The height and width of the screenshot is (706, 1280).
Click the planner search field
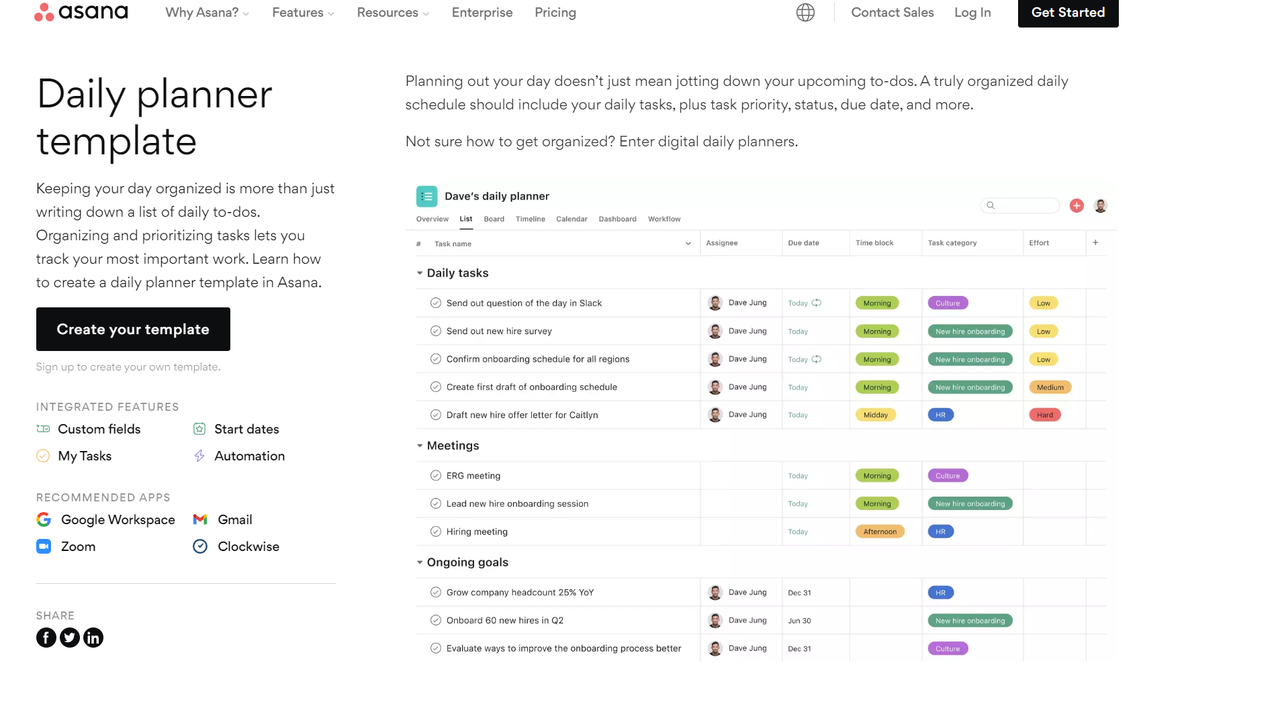(1020, 206)
